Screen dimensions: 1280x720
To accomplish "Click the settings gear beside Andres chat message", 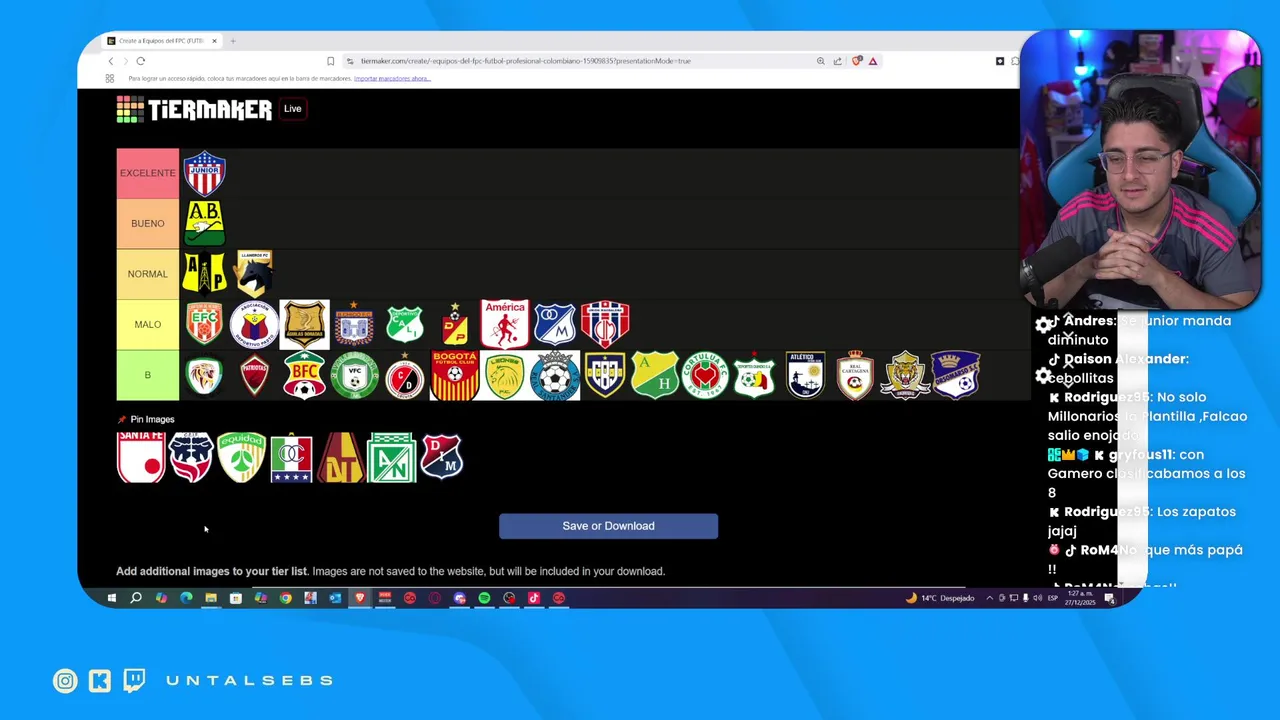I will [1044, 325].
